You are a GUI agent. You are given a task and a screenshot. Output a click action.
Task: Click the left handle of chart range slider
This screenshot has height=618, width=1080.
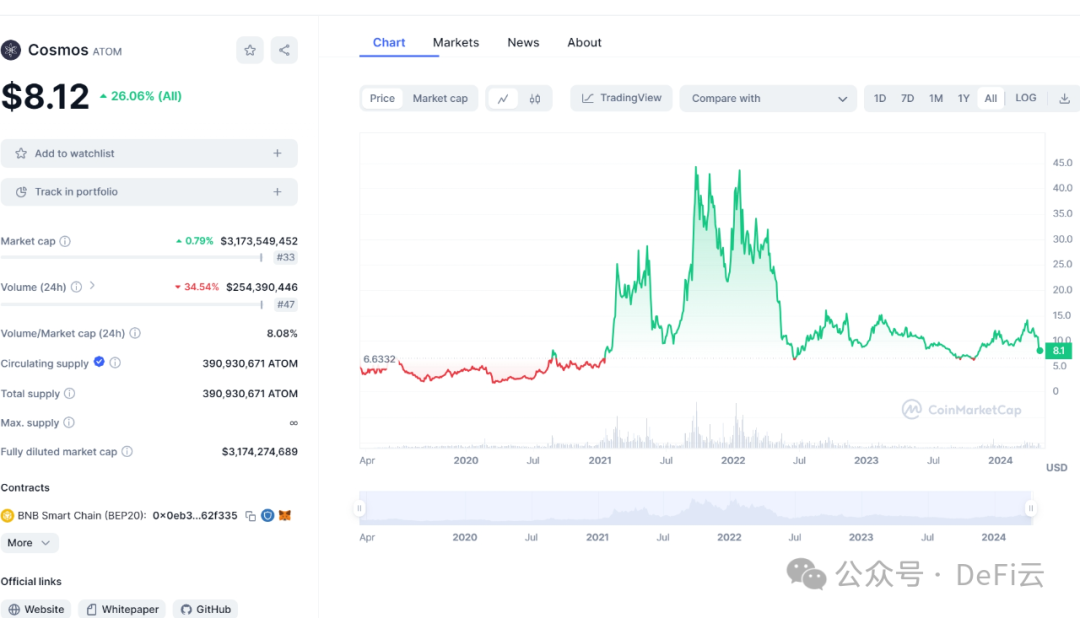pyautogui.click(x=360, y=508)
